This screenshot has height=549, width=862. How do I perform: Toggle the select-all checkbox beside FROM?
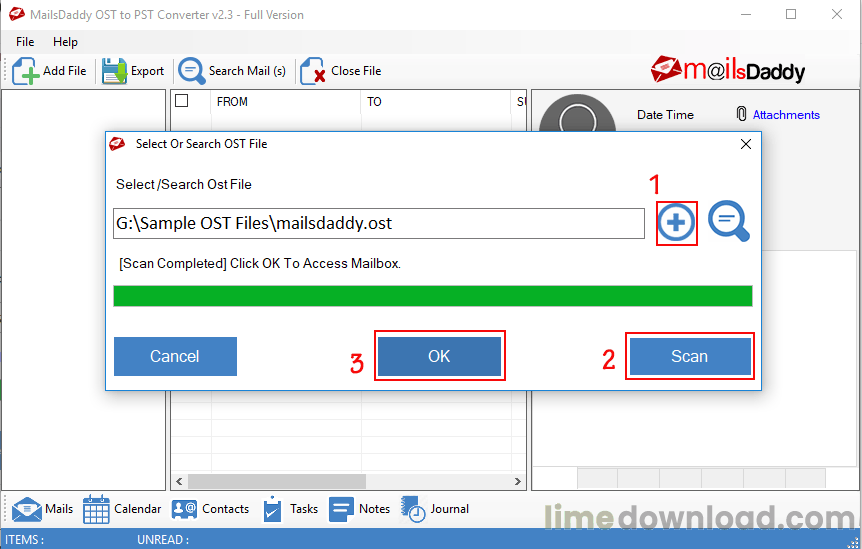point(181,101)
